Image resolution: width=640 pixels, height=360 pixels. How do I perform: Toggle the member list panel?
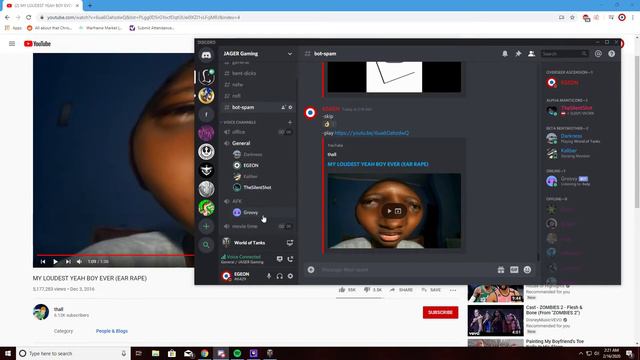531,53
